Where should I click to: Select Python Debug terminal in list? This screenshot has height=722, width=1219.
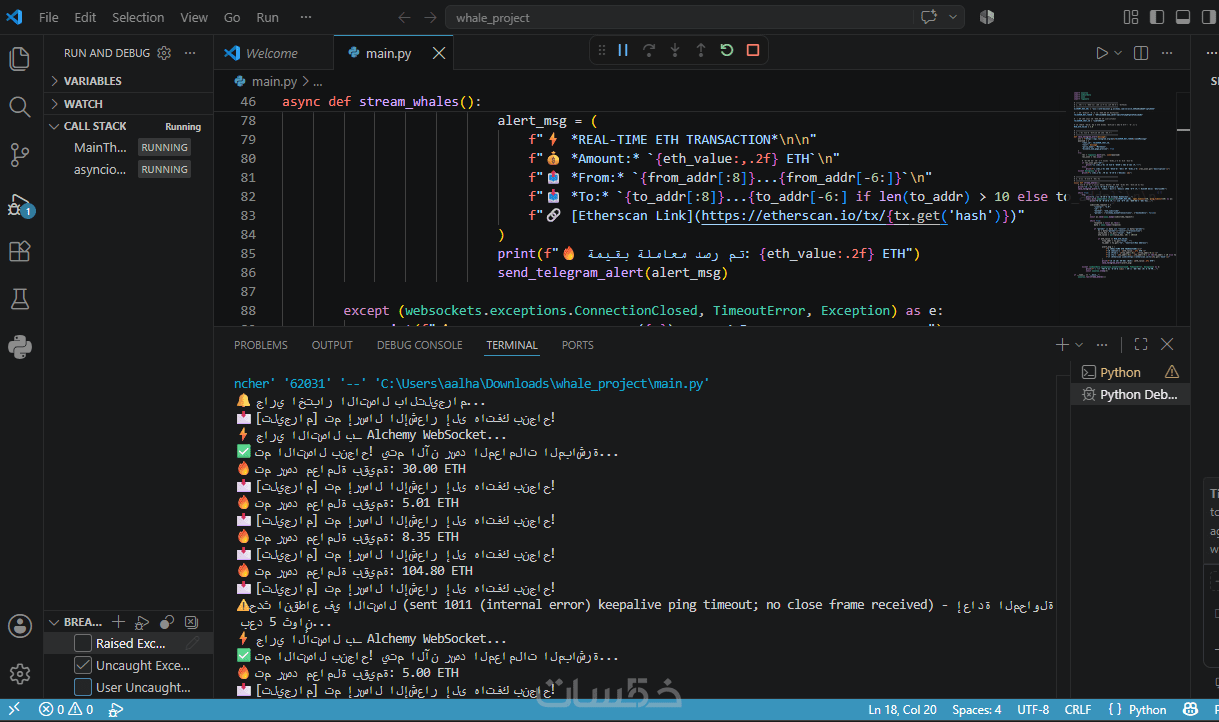pos(1131,394)
